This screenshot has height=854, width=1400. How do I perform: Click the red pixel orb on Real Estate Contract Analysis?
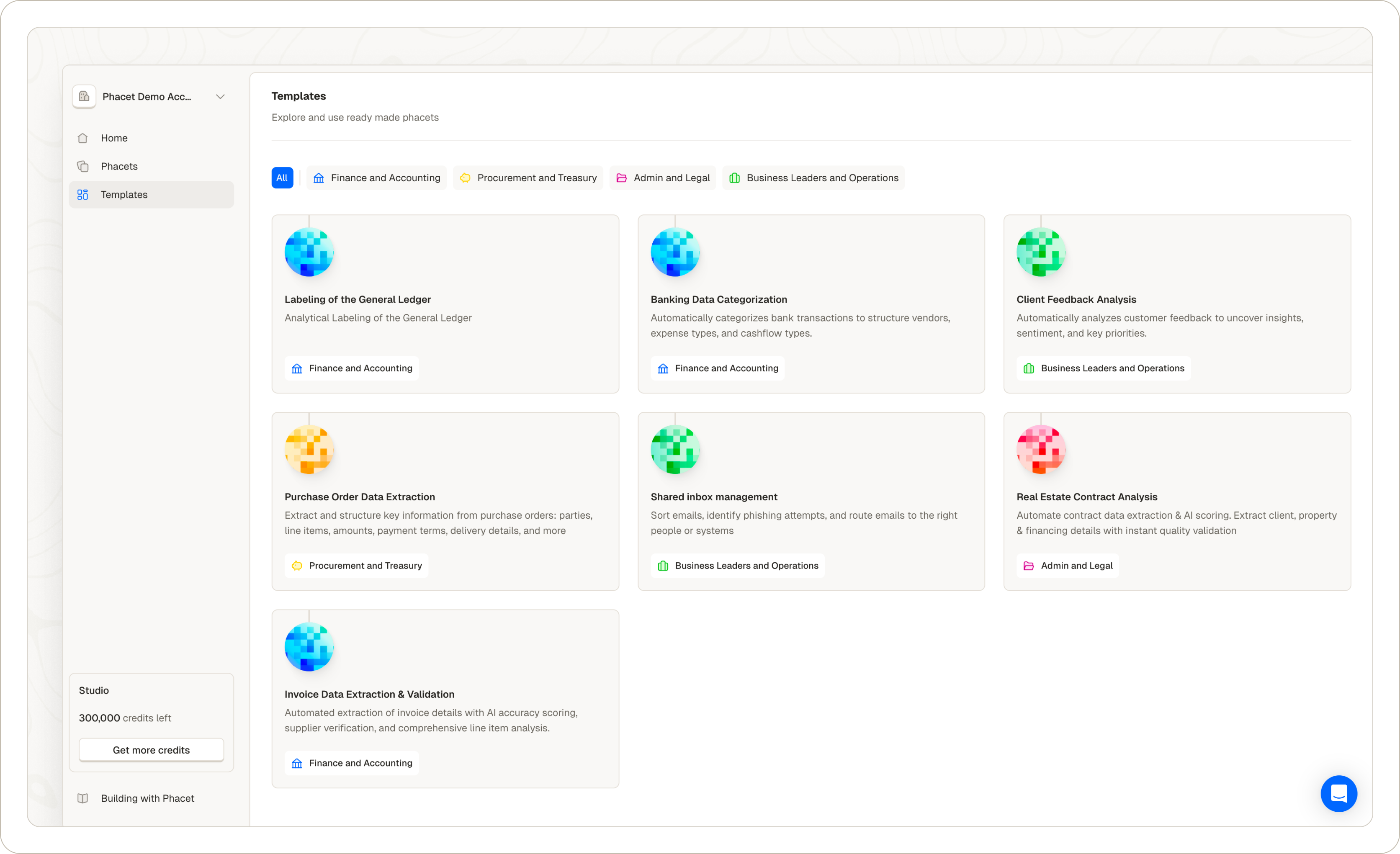pos(1040,450)
